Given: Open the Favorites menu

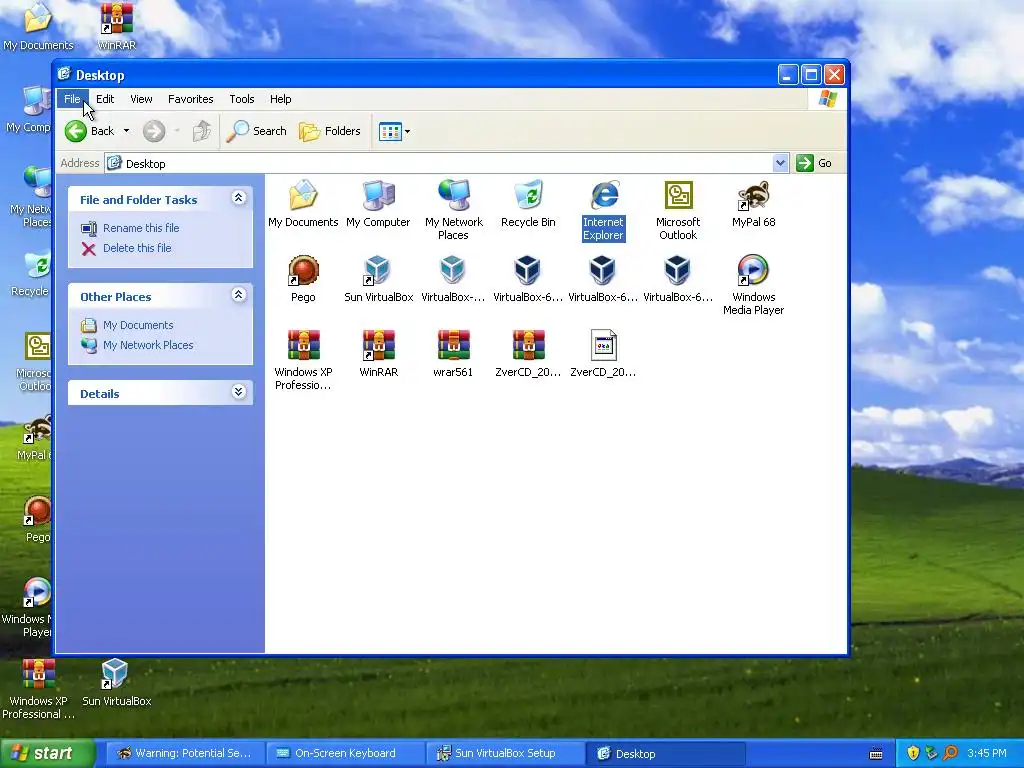Looking at the screenshot, I should pyautogui.click(x=191, y=99).
